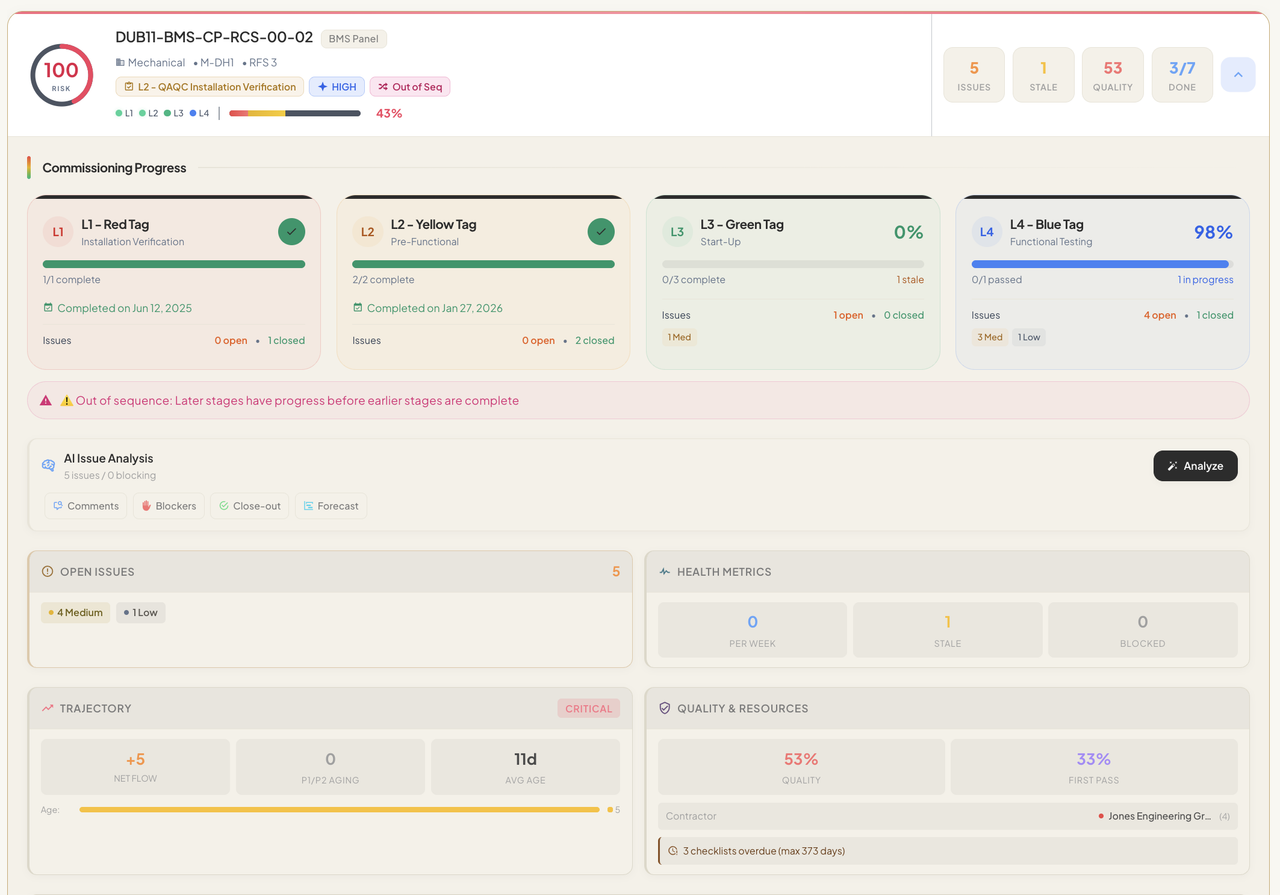The image size is (1280, 895).
Task: Click the L2 circular stage icon
Action: pyautogui.click(x=368, y=232)
